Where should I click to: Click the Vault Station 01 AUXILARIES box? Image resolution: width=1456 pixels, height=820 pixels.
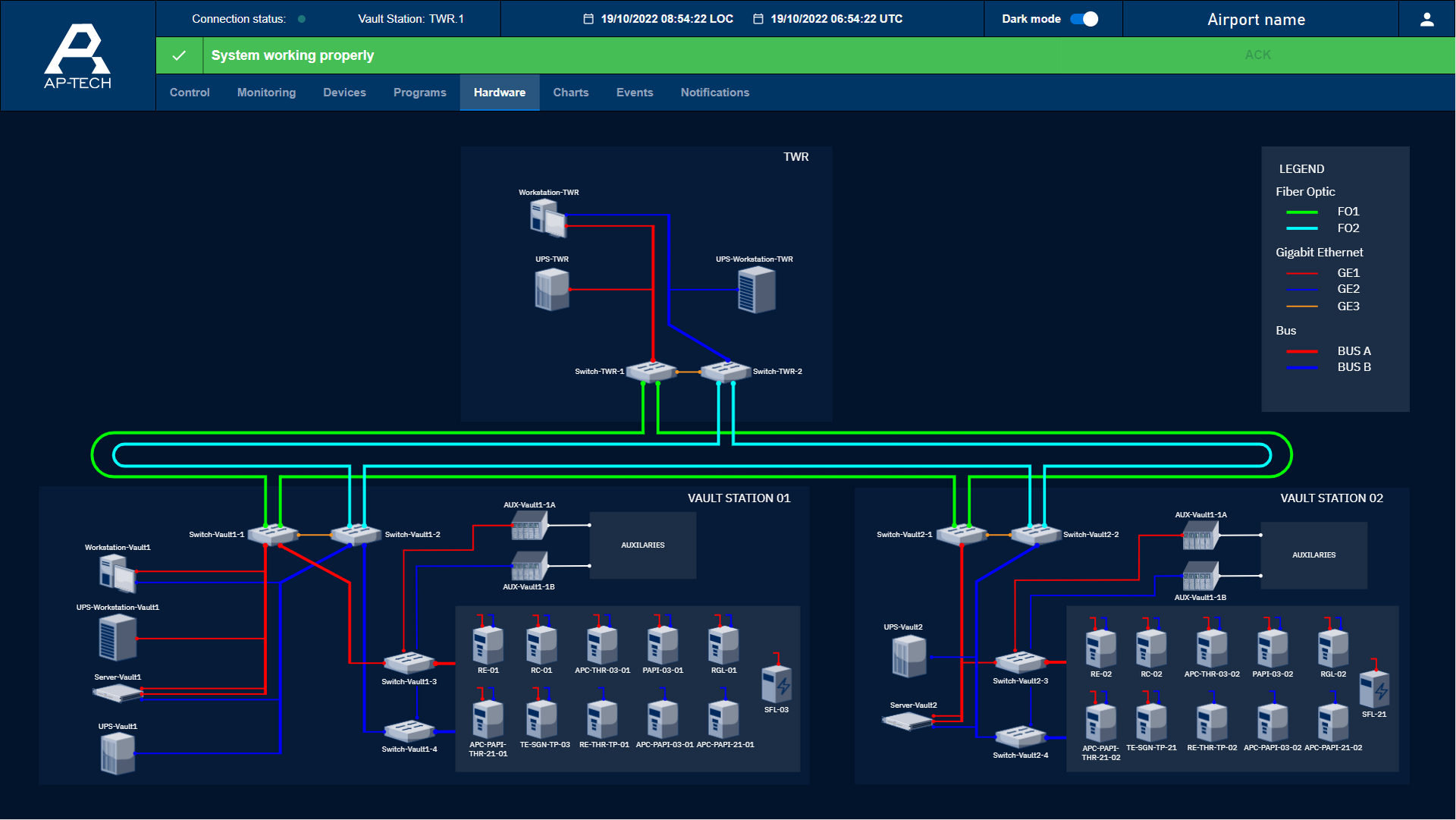coord(642,545)
